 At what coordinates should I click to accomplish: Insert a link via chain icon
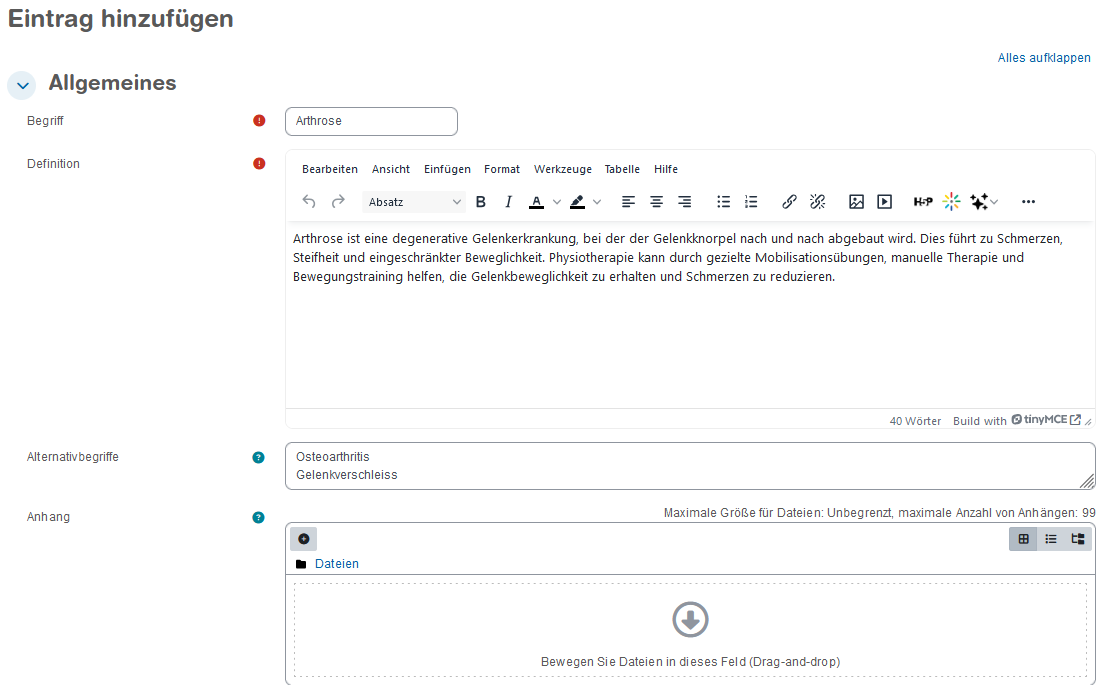[x=789, y=202]
